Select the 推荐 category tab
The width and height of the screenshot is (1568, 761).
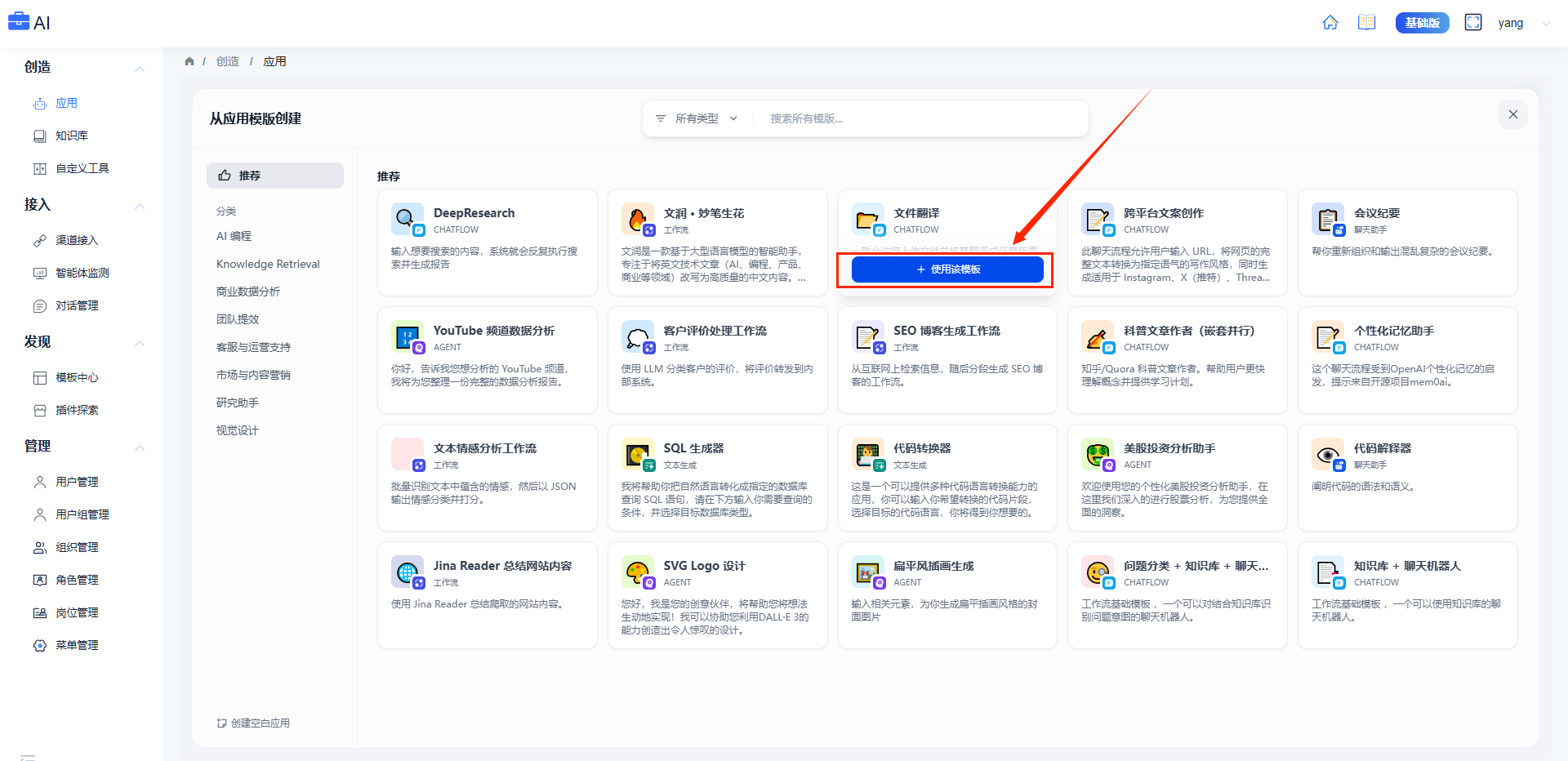point(275,176)
